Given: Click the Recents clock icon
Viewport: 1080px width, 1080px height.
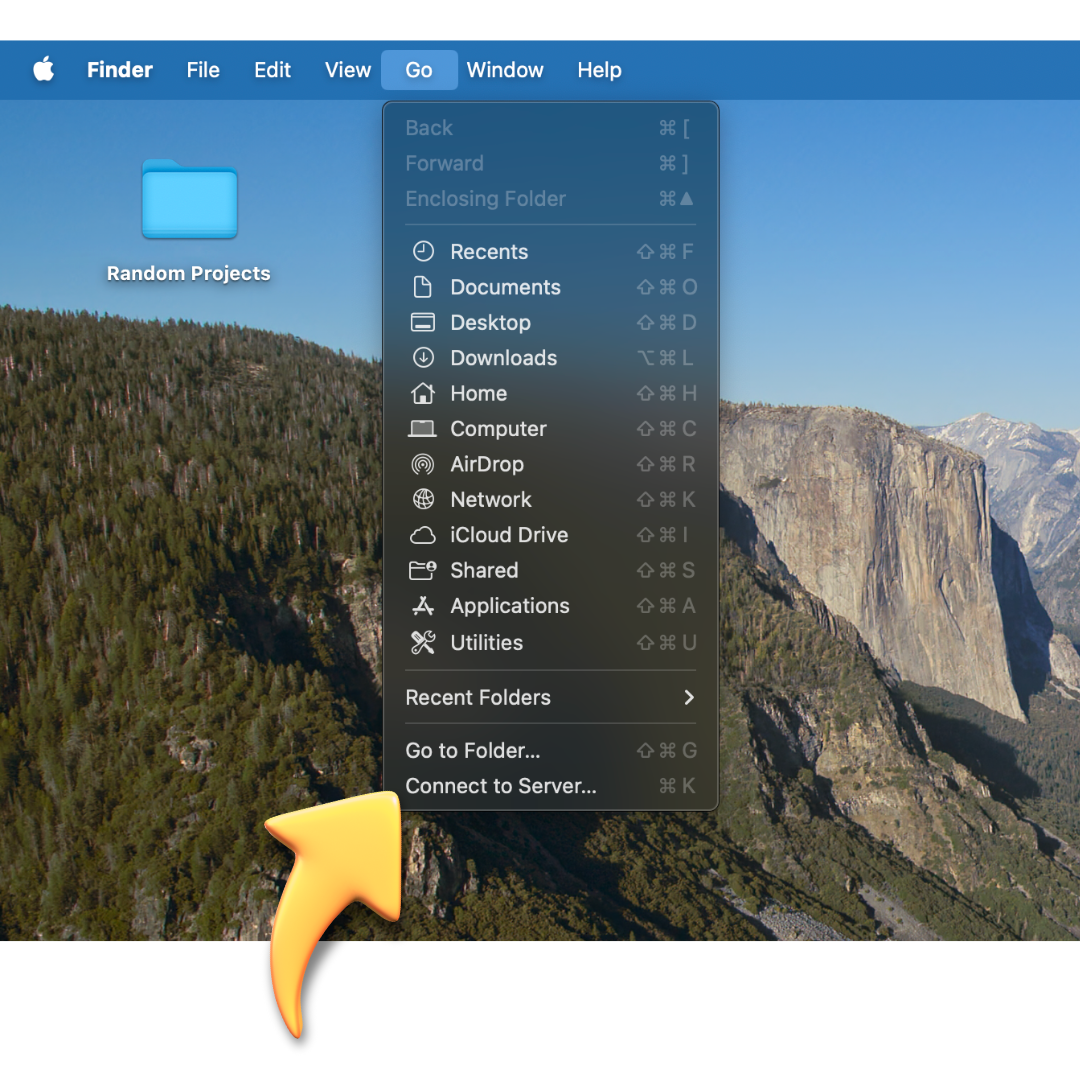Looking at the screenshot, I should point(423,251).
